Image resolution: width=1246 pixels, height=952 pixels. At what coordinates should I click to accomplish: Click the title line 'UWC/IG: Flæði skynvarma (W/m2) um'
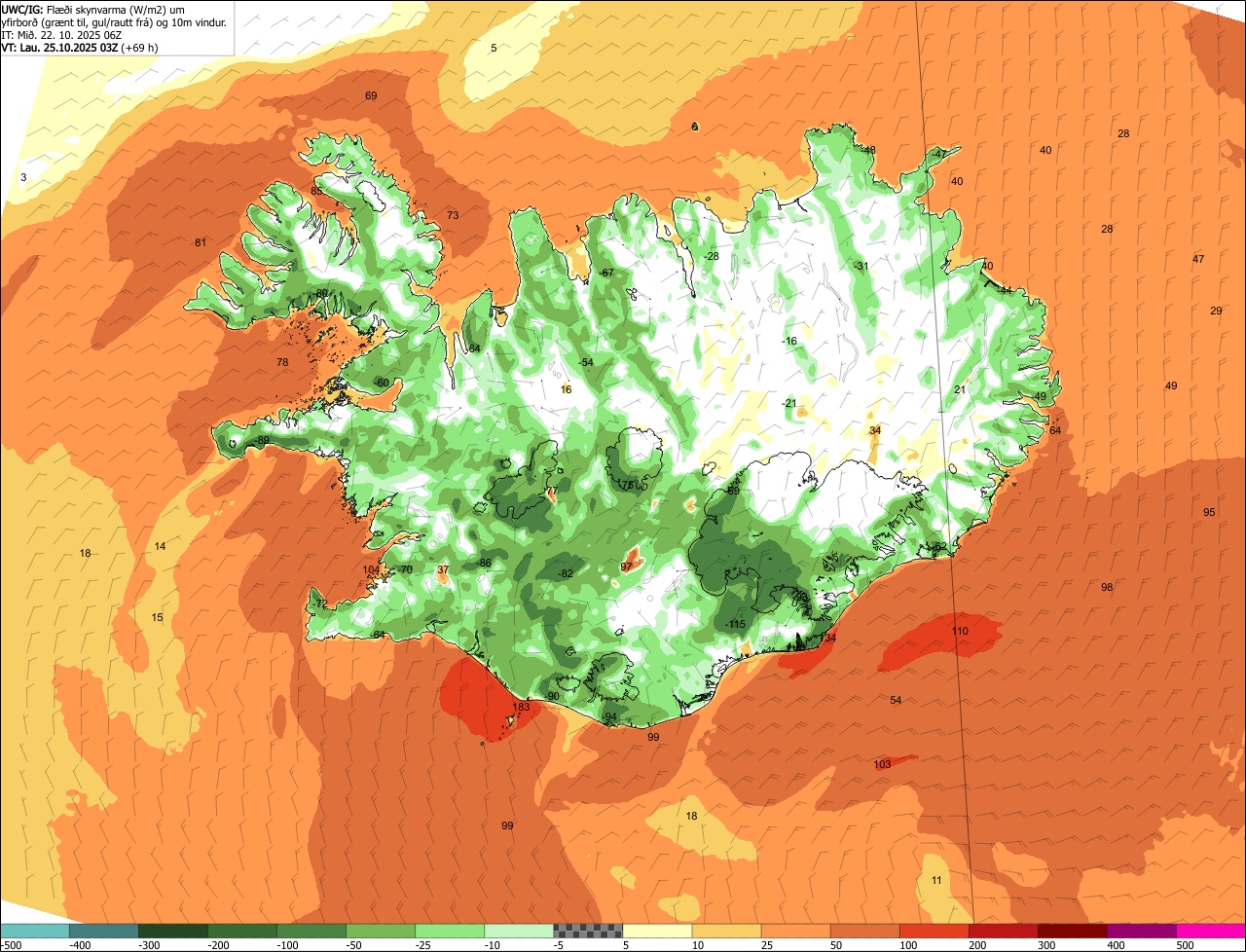pyautogui.click(x=94, y=9)
